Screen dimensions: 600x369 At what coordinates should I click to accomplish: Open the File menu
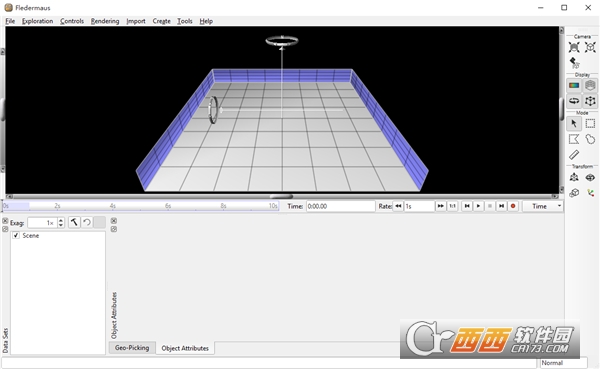click(10, 21)
